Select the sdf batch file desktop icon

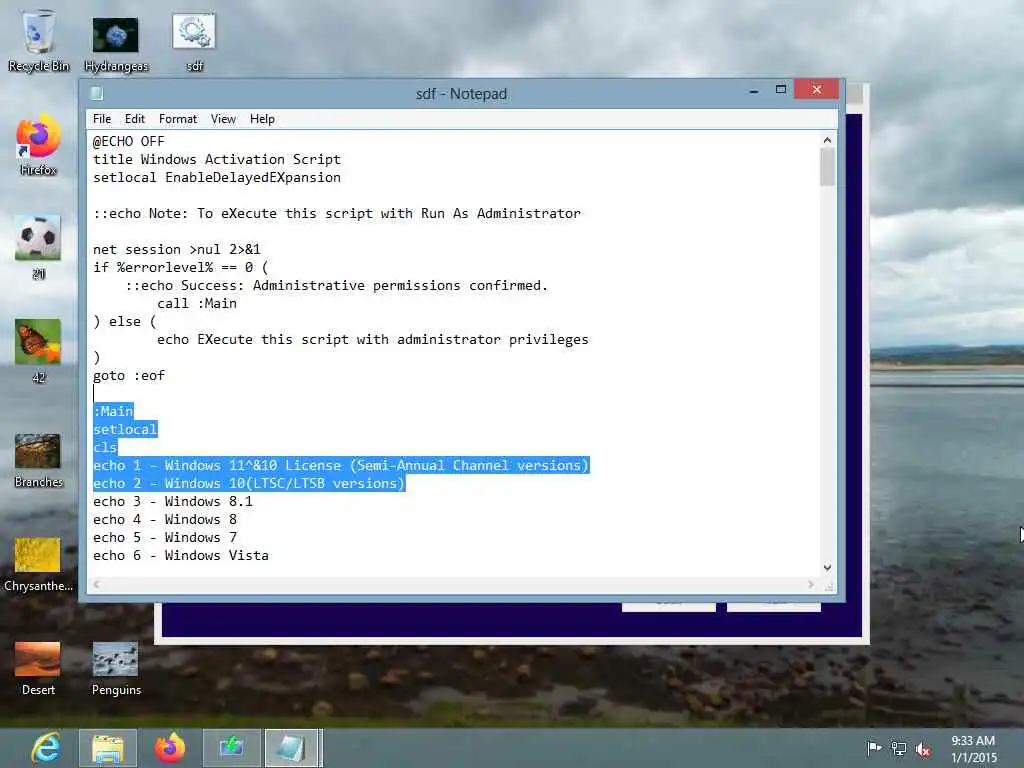coord(194,40)
